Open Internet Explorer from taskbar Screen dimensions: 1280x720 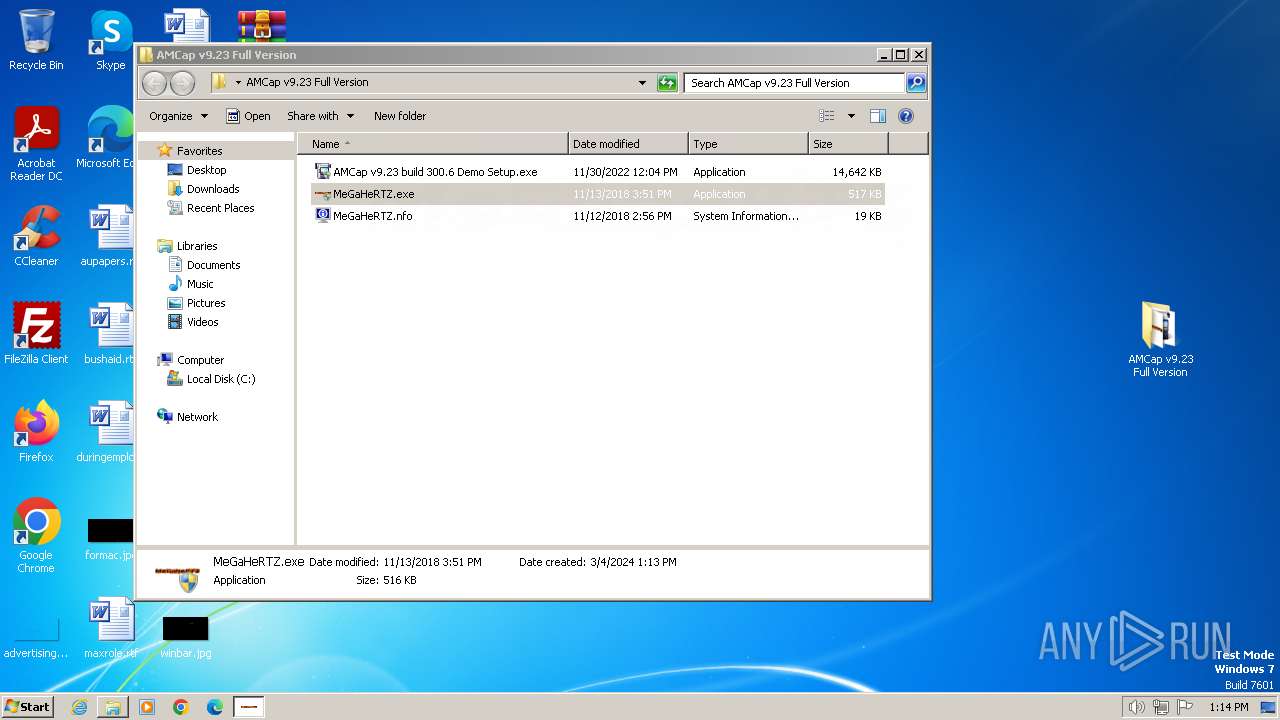79,707
